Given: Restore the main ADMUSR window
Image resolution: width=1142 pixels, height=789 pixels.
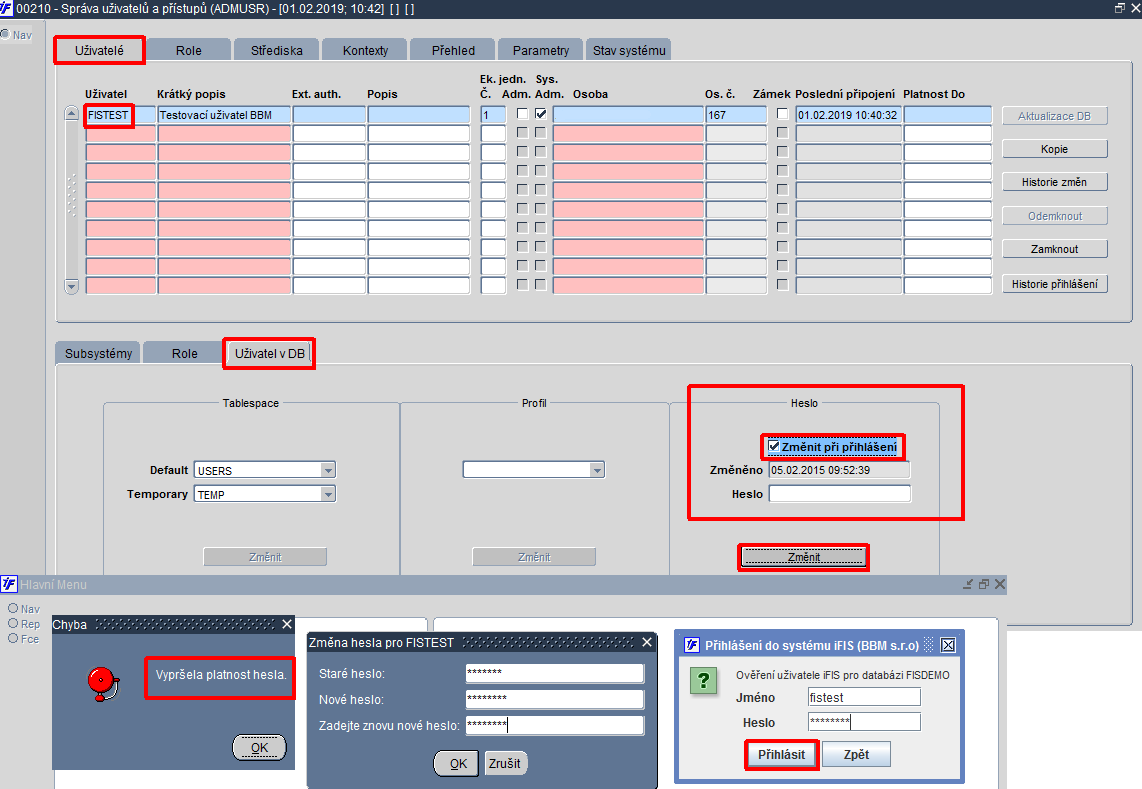Looking at the screenshot, I should [x=1119, y=8].
